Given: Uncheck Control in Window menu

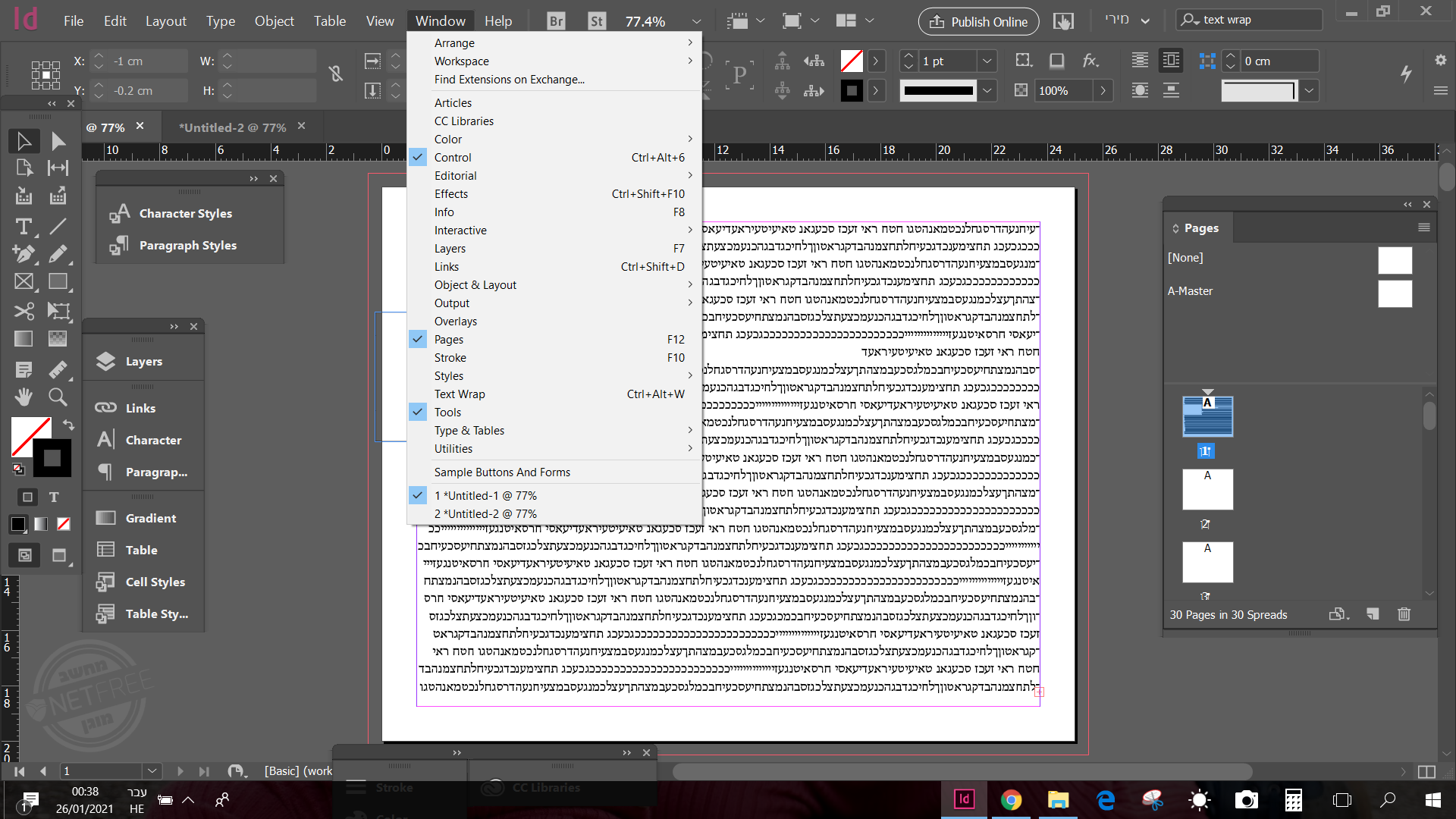Looking at the screenshot, I should pos(453,158).
